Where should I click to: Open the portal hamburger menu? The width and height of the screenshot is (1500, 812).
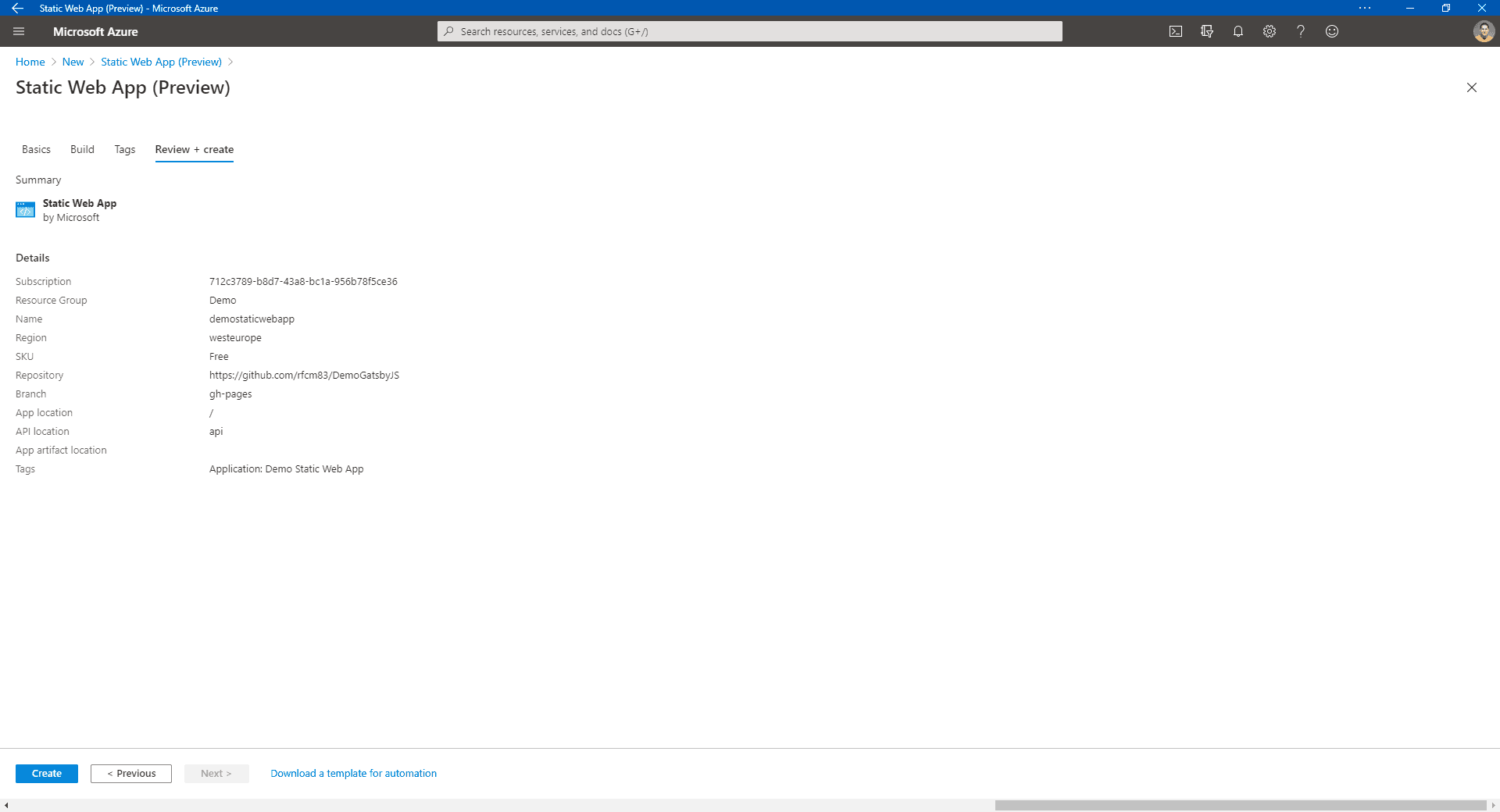click(19, 31)
